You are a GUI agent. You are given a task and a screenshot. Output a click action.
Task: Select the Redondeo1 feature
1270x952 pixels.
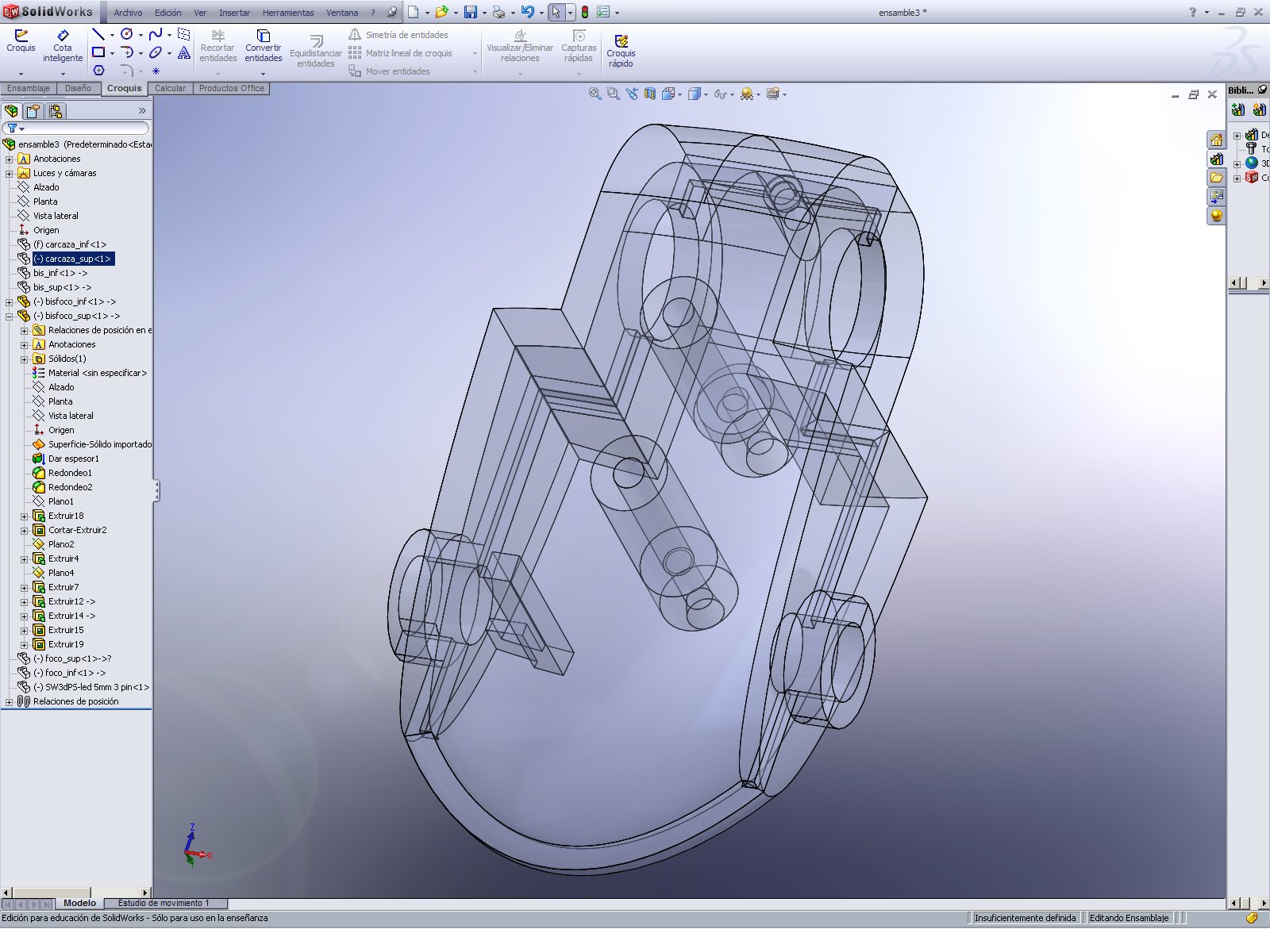coord(70,473)
